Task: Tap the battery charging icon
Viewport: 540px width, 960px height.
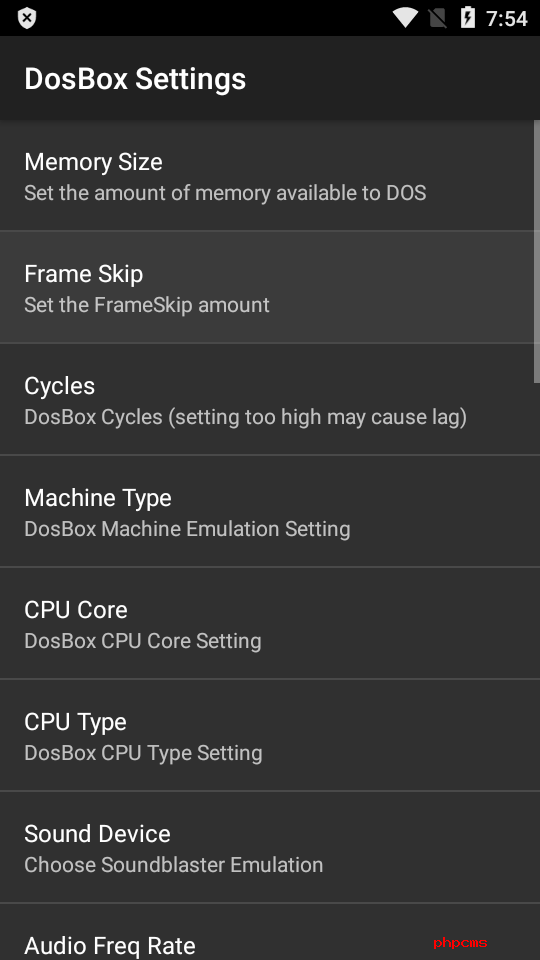Action: (468, 18)
